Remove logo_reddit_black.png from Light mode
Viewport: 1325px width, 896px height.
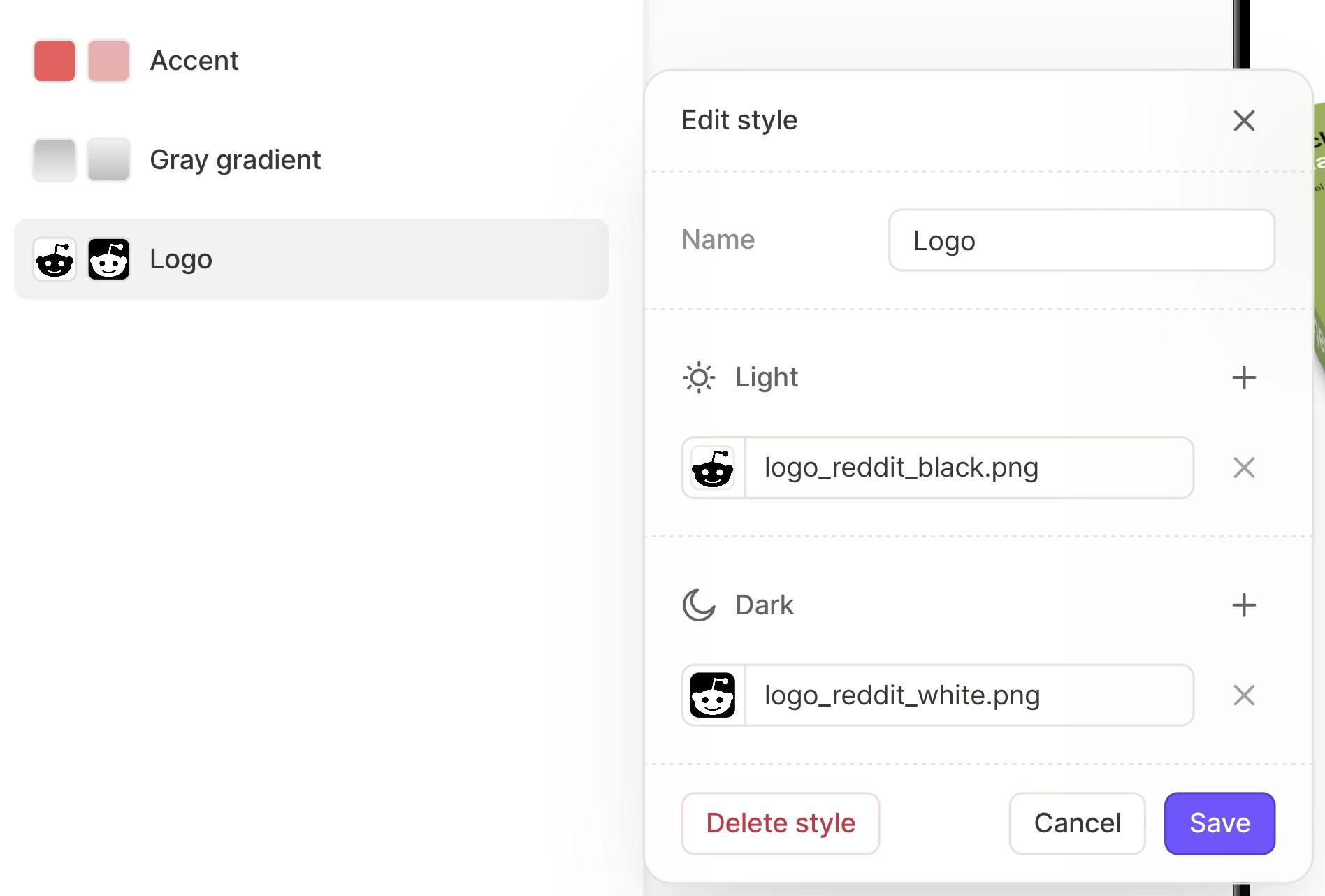coord(1244,468)
